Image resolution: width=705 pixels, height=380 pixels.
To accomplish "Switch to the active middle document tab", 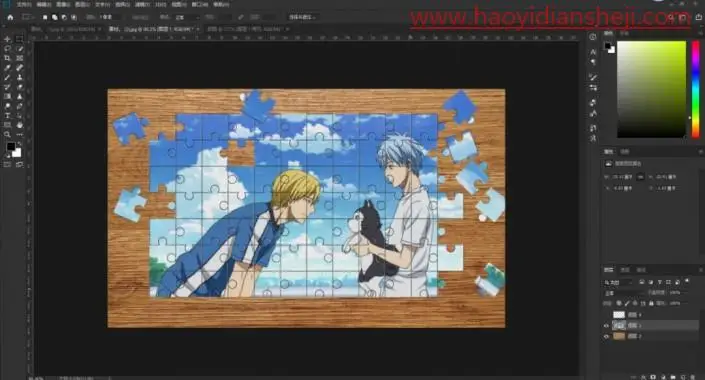I will click(154, 29).
